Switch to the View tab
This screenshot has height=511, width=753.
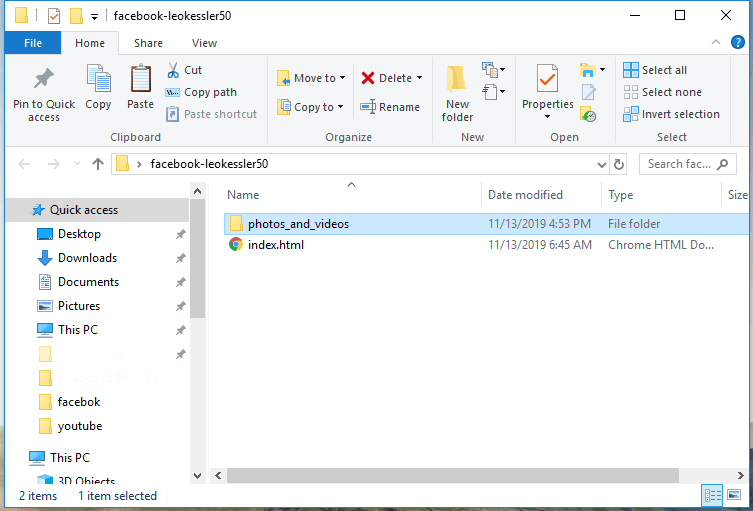click(205, 43)
